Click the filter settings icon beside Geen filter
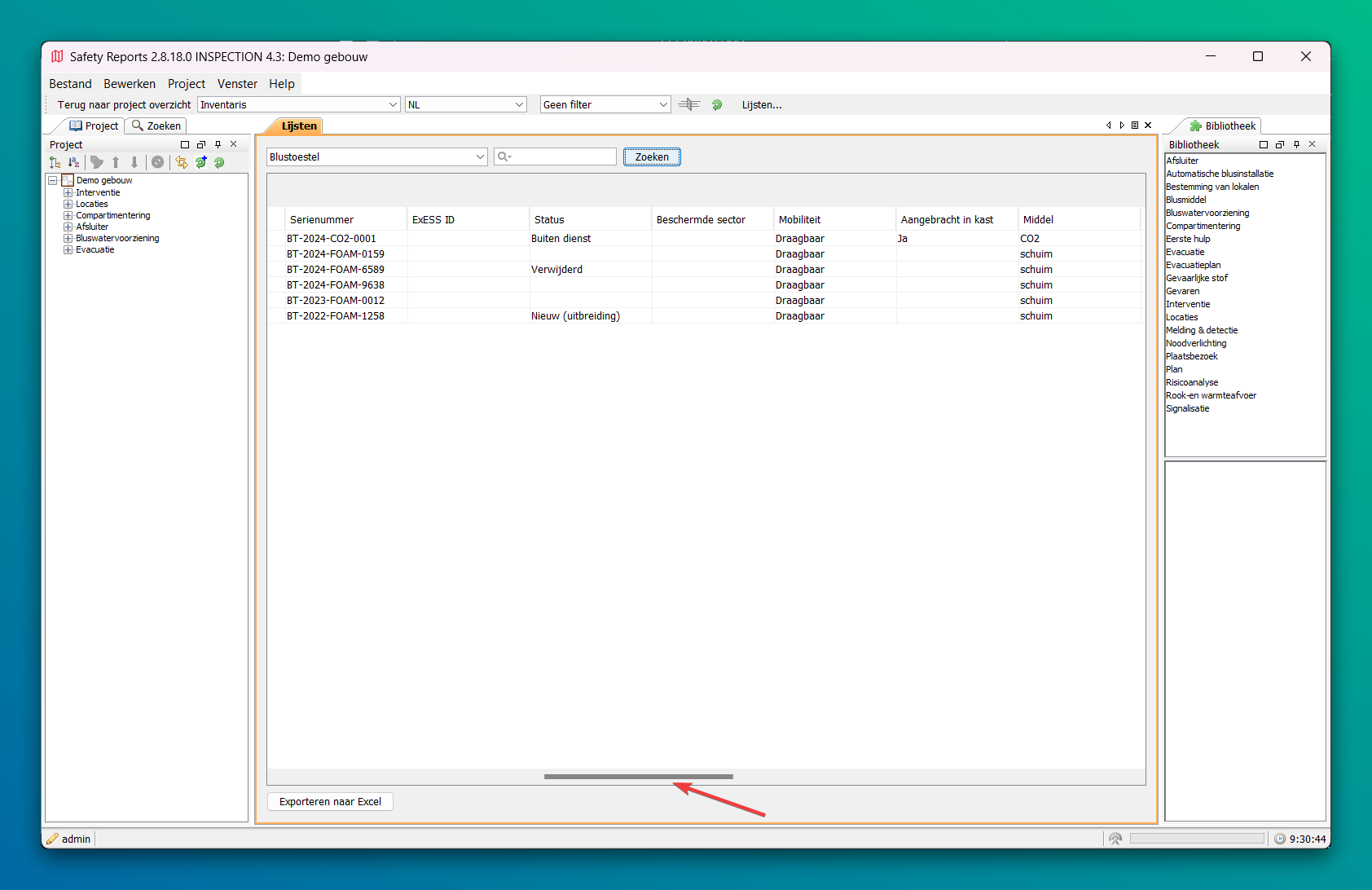This screenshot has height=890, width=1372. click(x=689, y=104)
